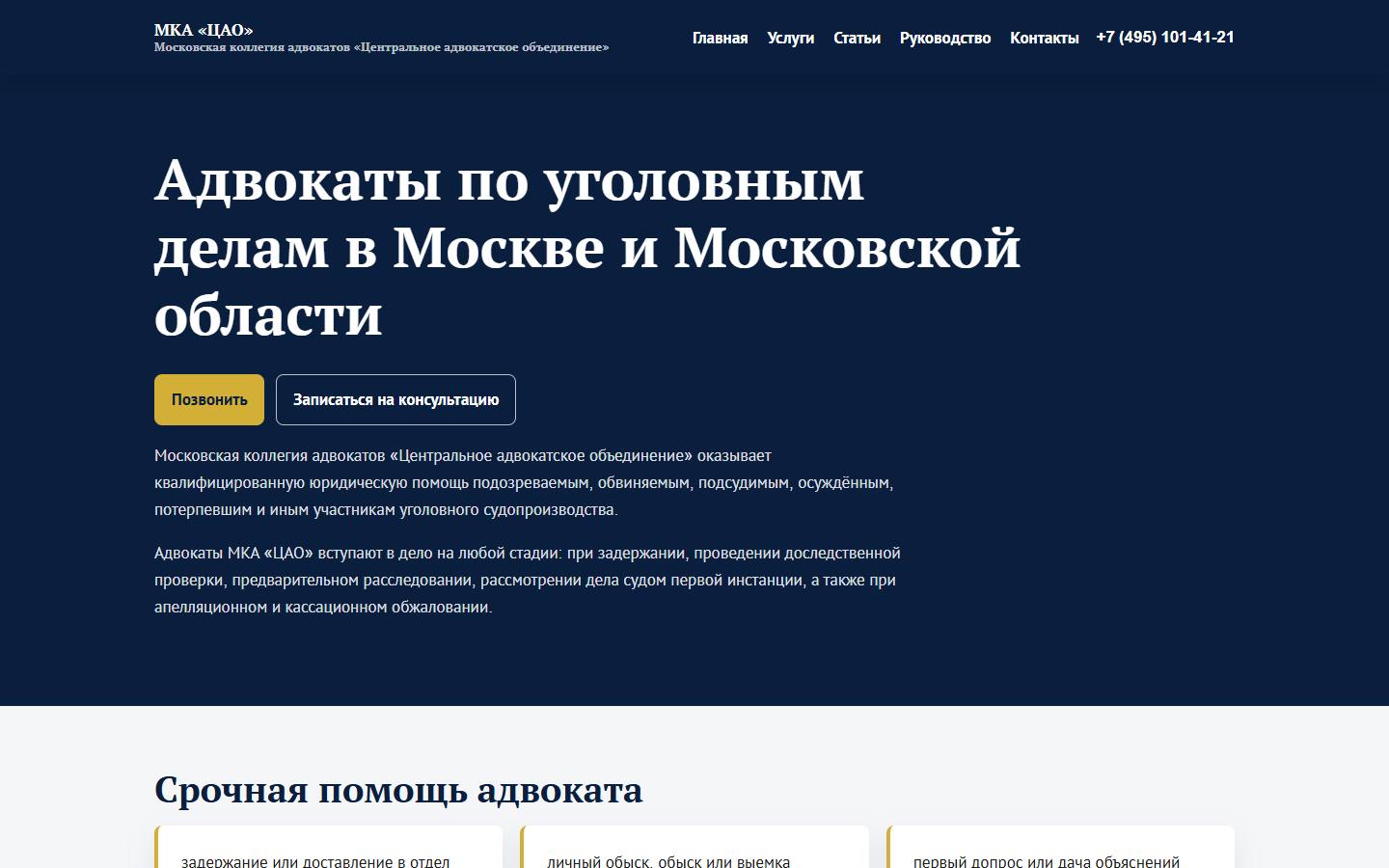Click the yellow Позвонить button
1389x868 pixels.
tap(209, 399)
